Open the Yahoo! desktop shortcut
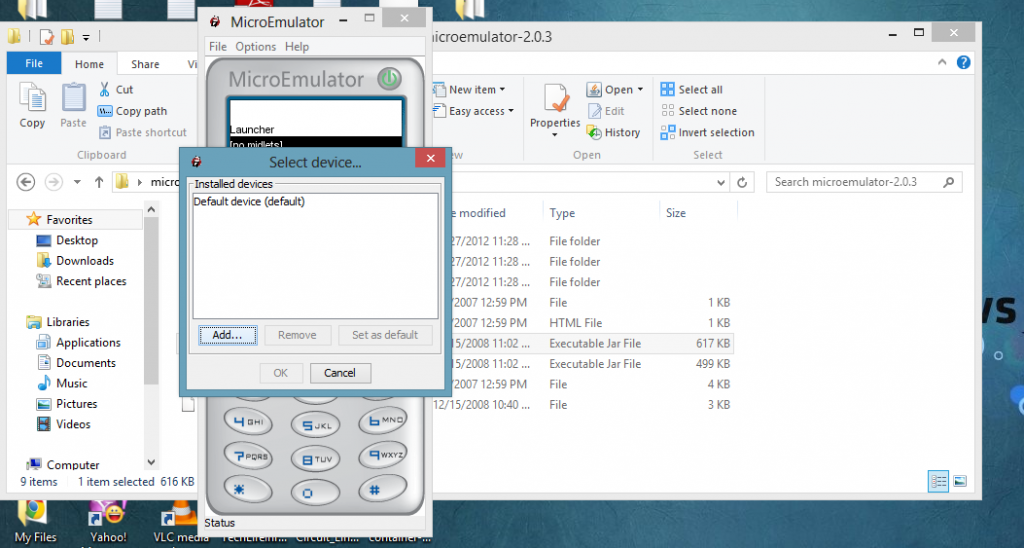The image size is (1024, 548). click(x=108, y=523)
